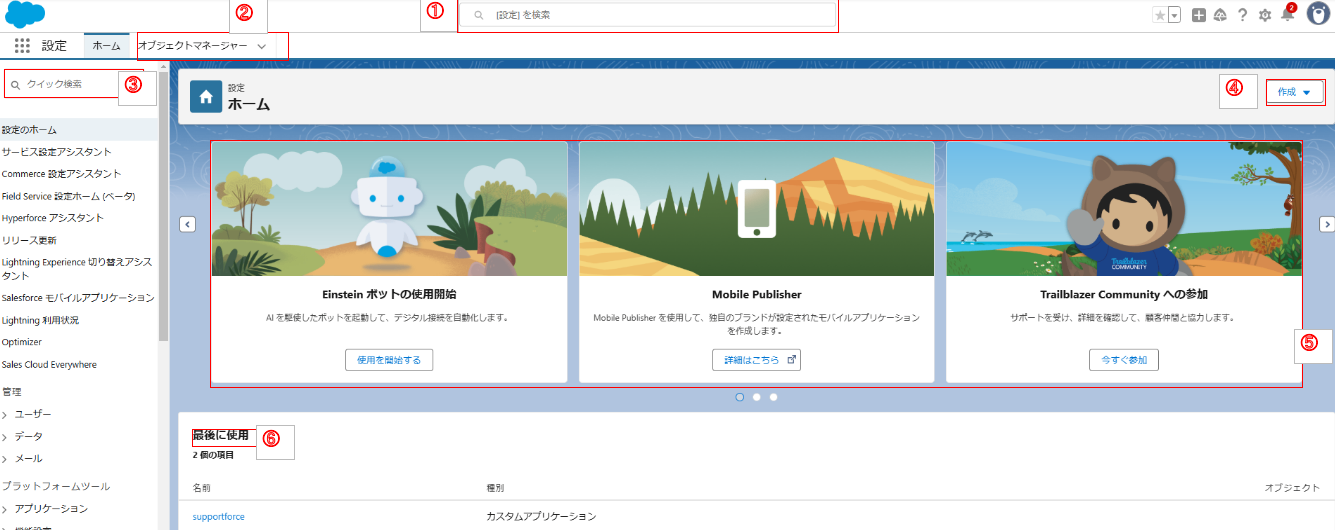Show the next carousel cards

tap(1327, 224)
